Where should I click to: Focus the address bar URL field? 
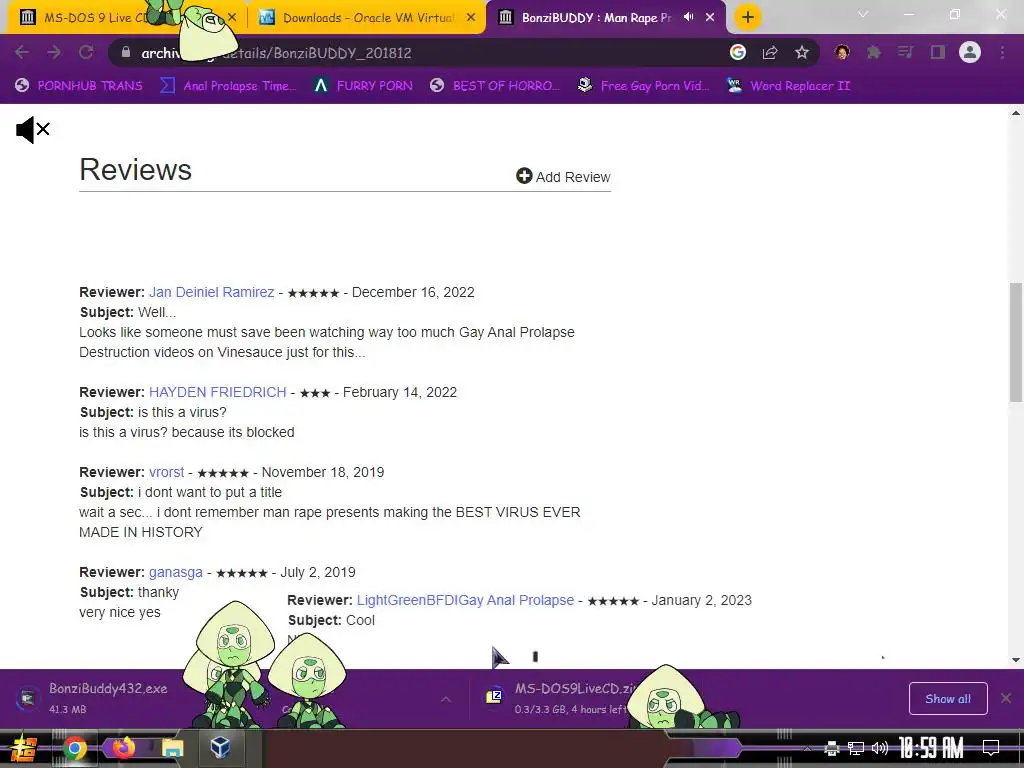[x=418, y=53]
